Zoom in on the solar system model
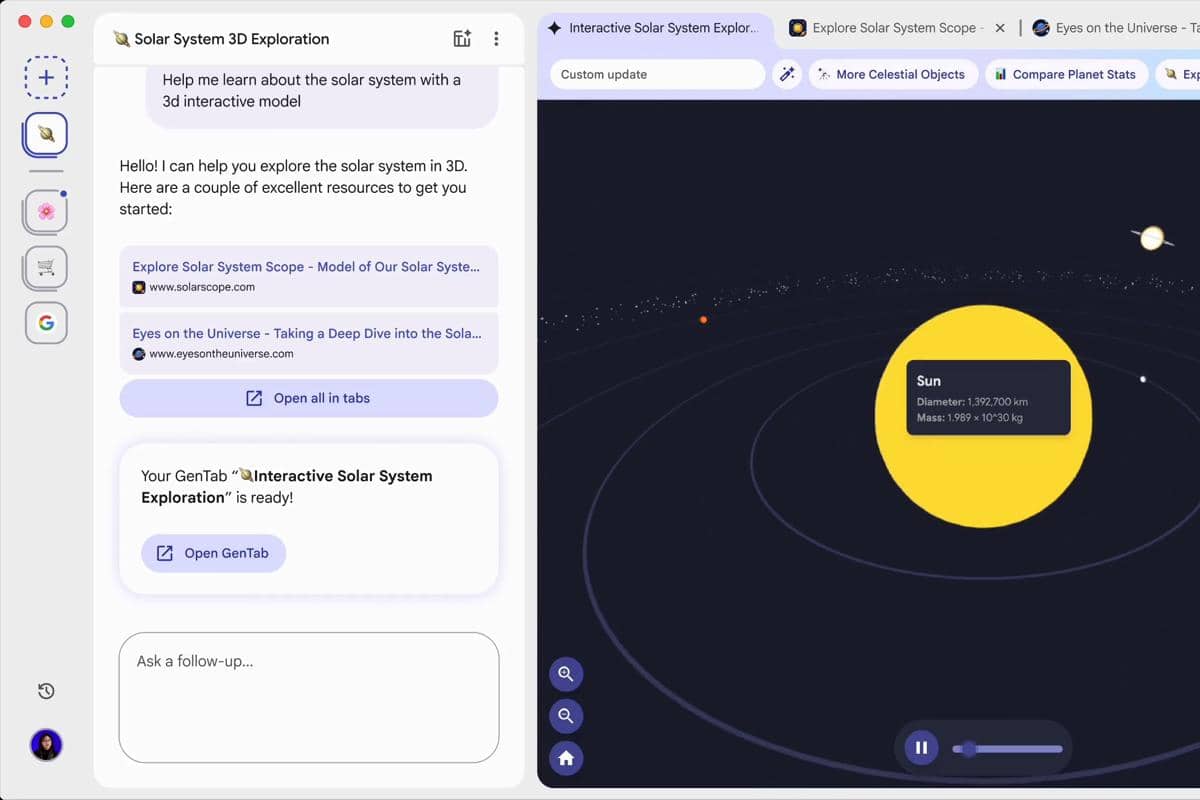The width and height of the screenshot is (1200, 800). click(566, 673)
